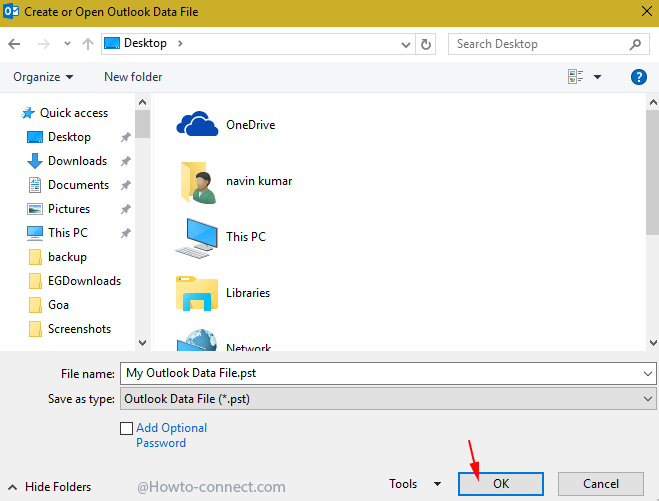Click Pictures photo icon in sidebar
This screenshot has width=659, height=501.
pyautogui.click(x=34, y=209)
